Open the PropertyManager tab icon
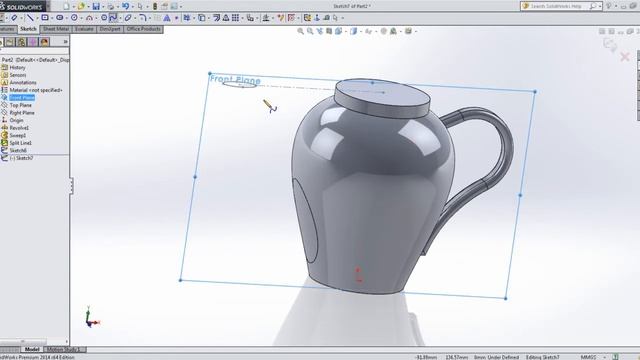640x360 pixels. [10, 42]
